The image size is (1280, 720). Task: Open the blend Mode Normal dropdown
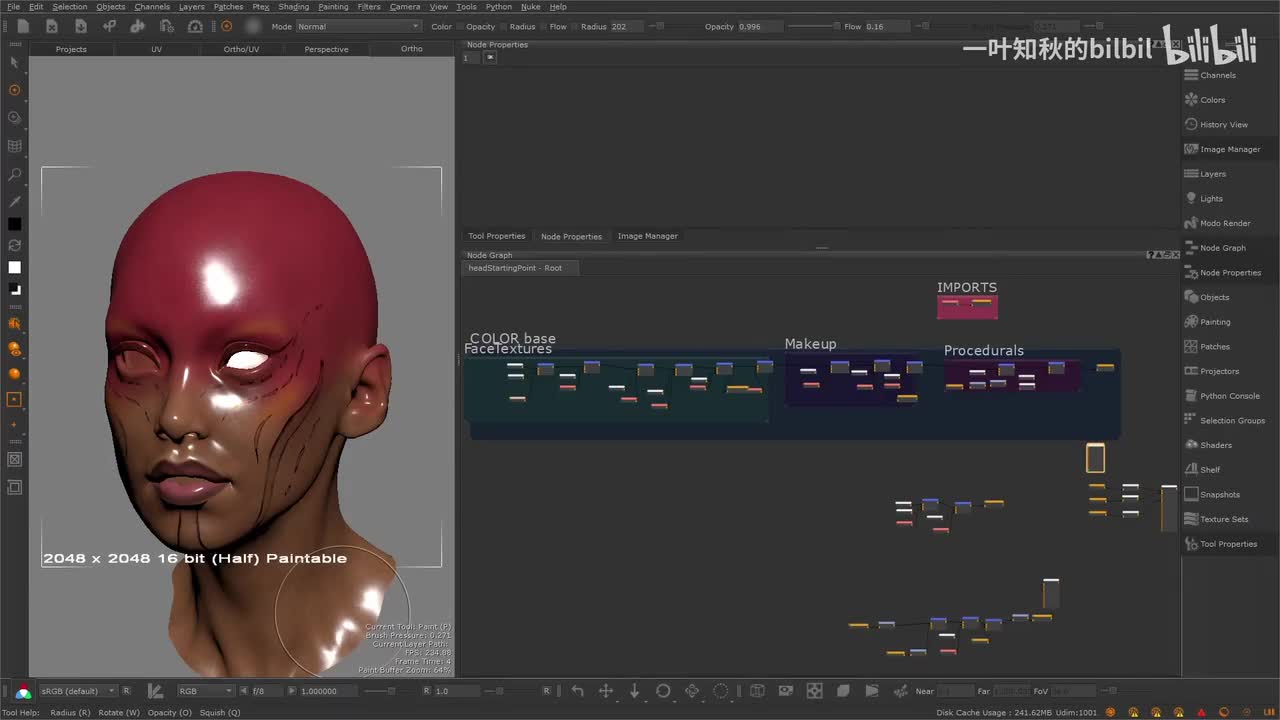pos(358,27)
